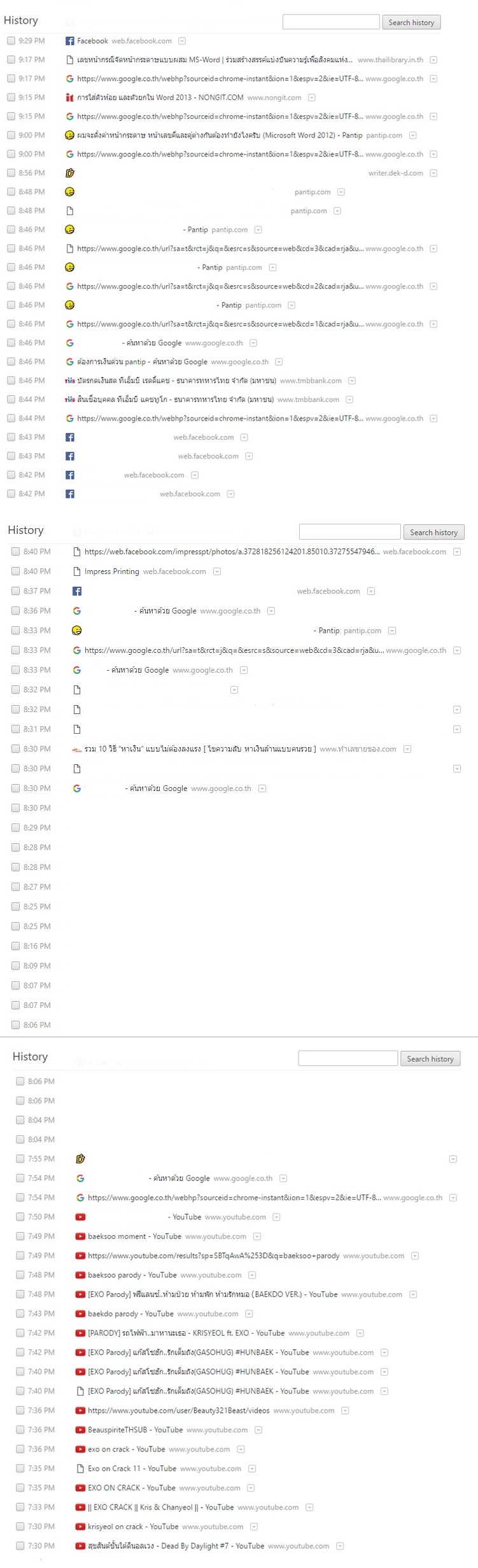Click the Dek-D icon at the 8:56 PM entry

point(70,173)
